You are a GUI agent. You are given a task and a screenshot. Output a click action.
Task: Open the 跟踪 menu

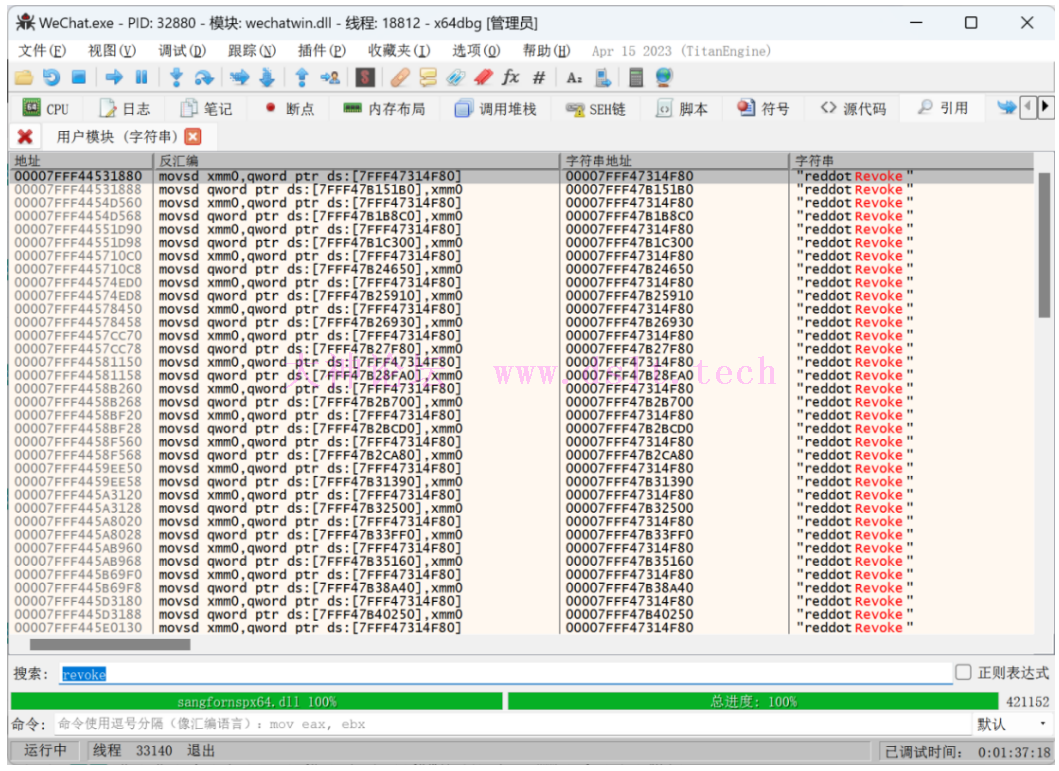pyautogui.click(x=252, y=51)
